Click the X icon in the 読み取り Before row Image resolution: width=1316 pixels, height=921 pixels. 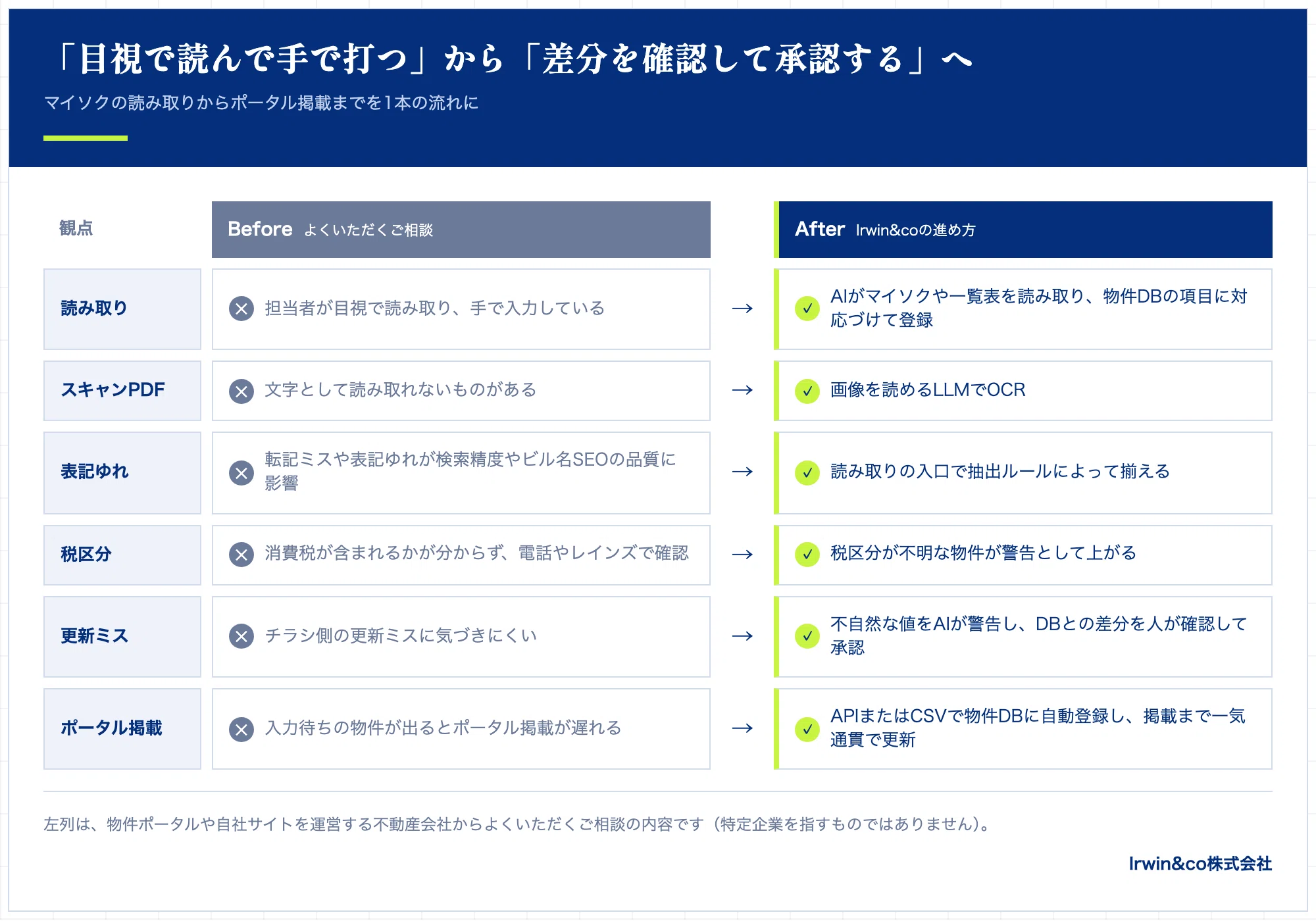click(241, 309)
